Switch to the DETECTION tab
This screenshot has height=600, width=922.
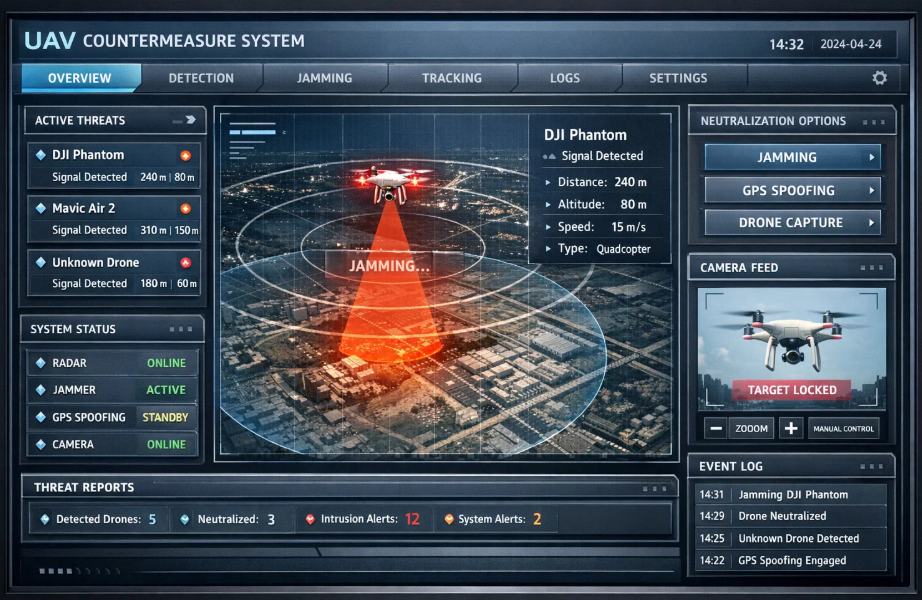point(201,78)
